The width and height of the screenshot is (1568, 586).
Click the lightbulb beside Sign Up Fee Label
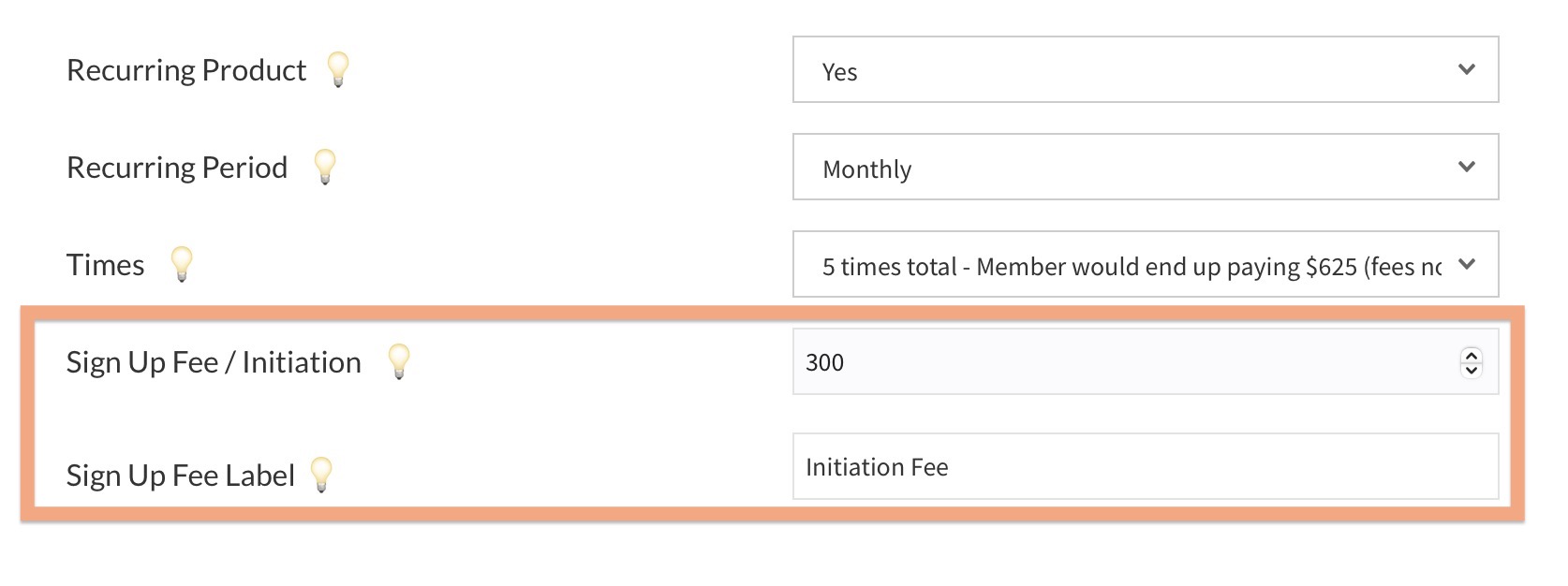321,475
